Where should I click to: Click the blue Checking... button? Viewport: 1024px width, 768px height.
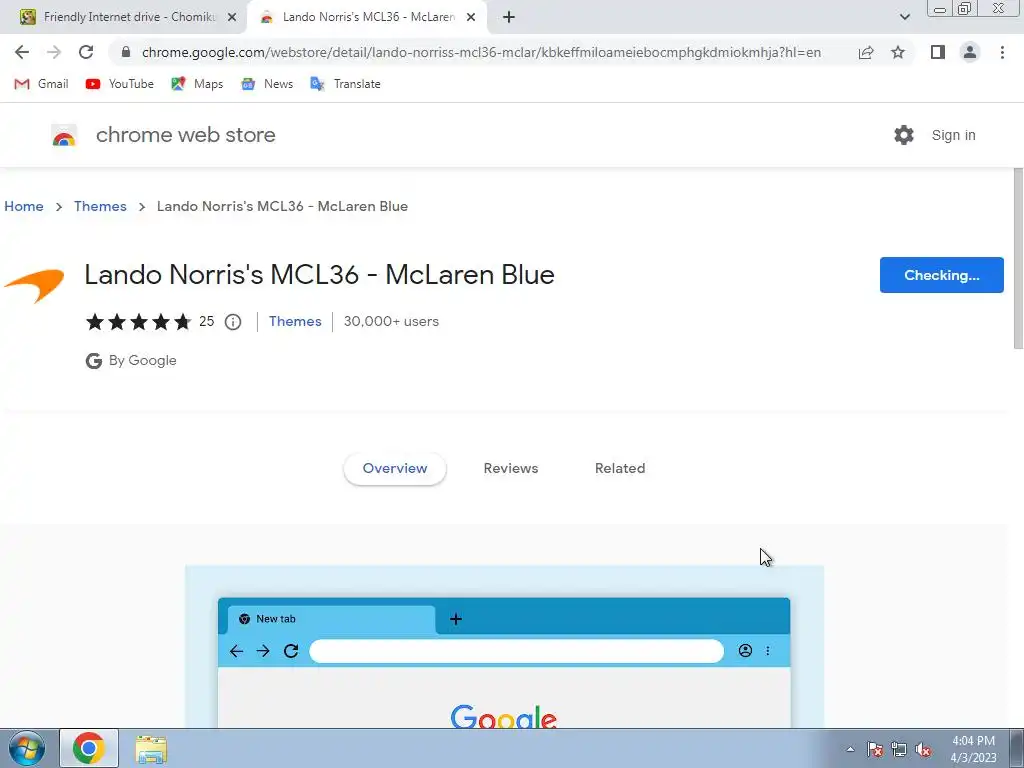tap(941, 275)
